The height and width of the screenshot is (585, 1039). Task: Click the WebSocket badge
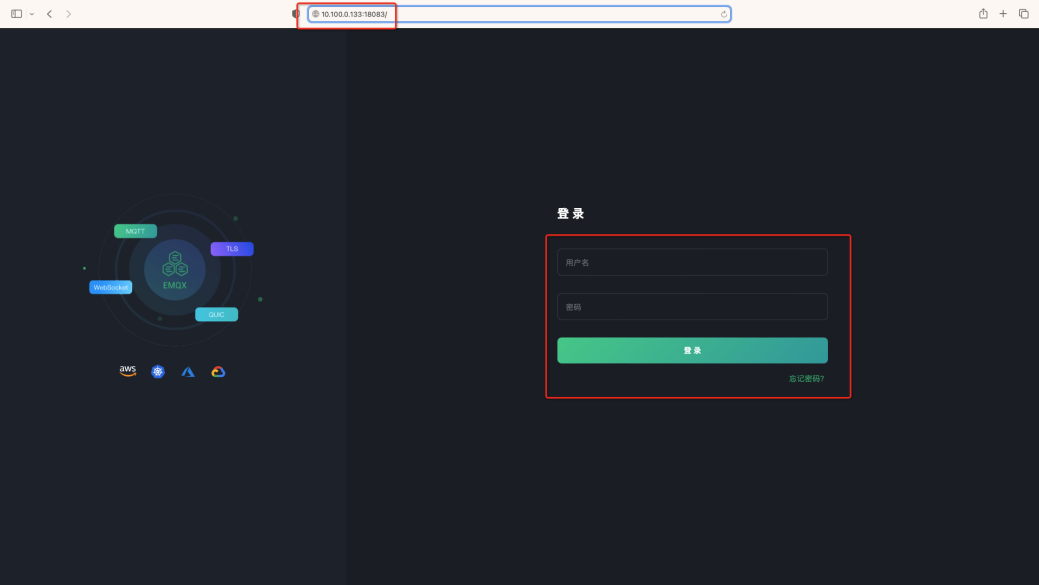110,287
